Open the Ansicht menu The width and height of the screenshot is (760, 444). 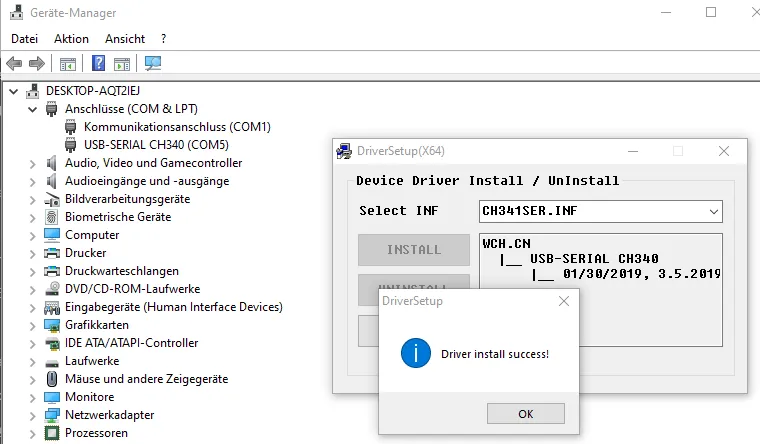click(125, 38)
